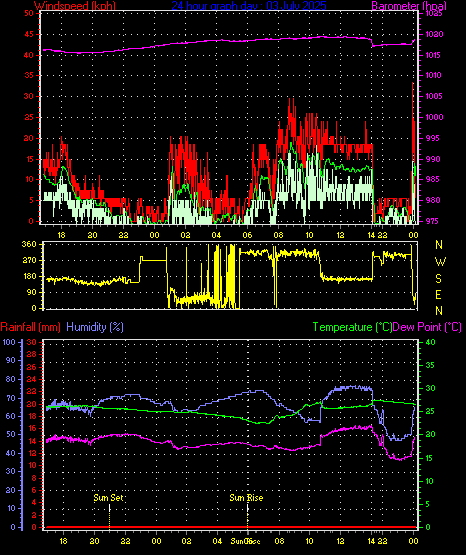This screenshot has width=466, height=555.
Task: Click the Dew Point (°C) legend label
Action: [x=427, y=327]
